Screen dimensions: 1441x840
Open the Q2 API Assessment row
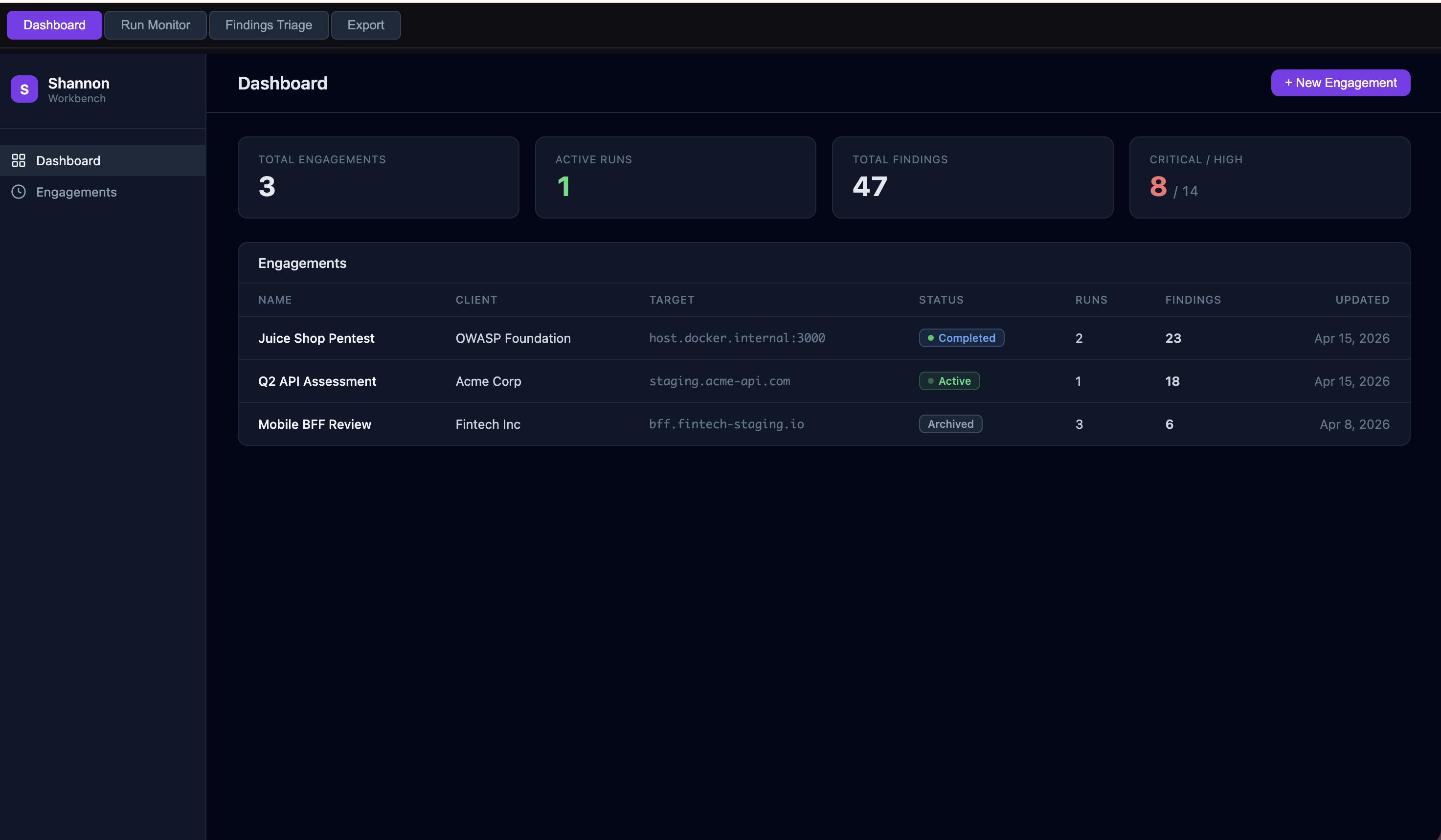pyautogui.click(x=317, y=381)
